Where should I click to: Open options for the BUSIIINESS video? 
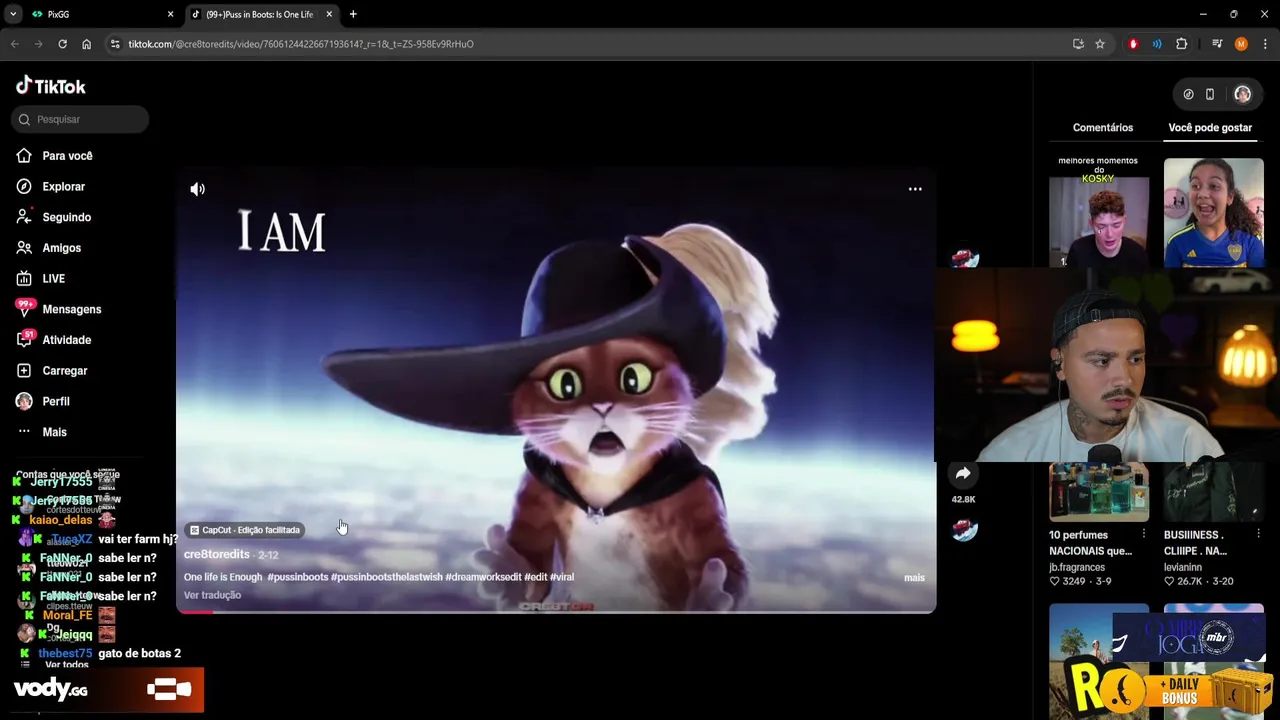(x=1259, y=534)
